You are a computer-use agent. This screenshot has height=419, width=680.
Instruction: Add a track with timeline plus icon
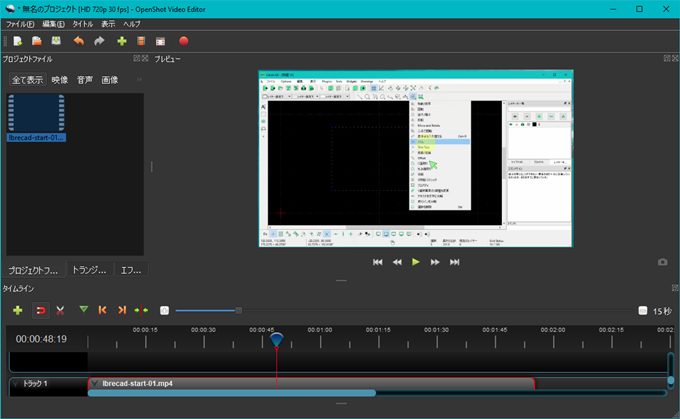[x=17, y=311]
